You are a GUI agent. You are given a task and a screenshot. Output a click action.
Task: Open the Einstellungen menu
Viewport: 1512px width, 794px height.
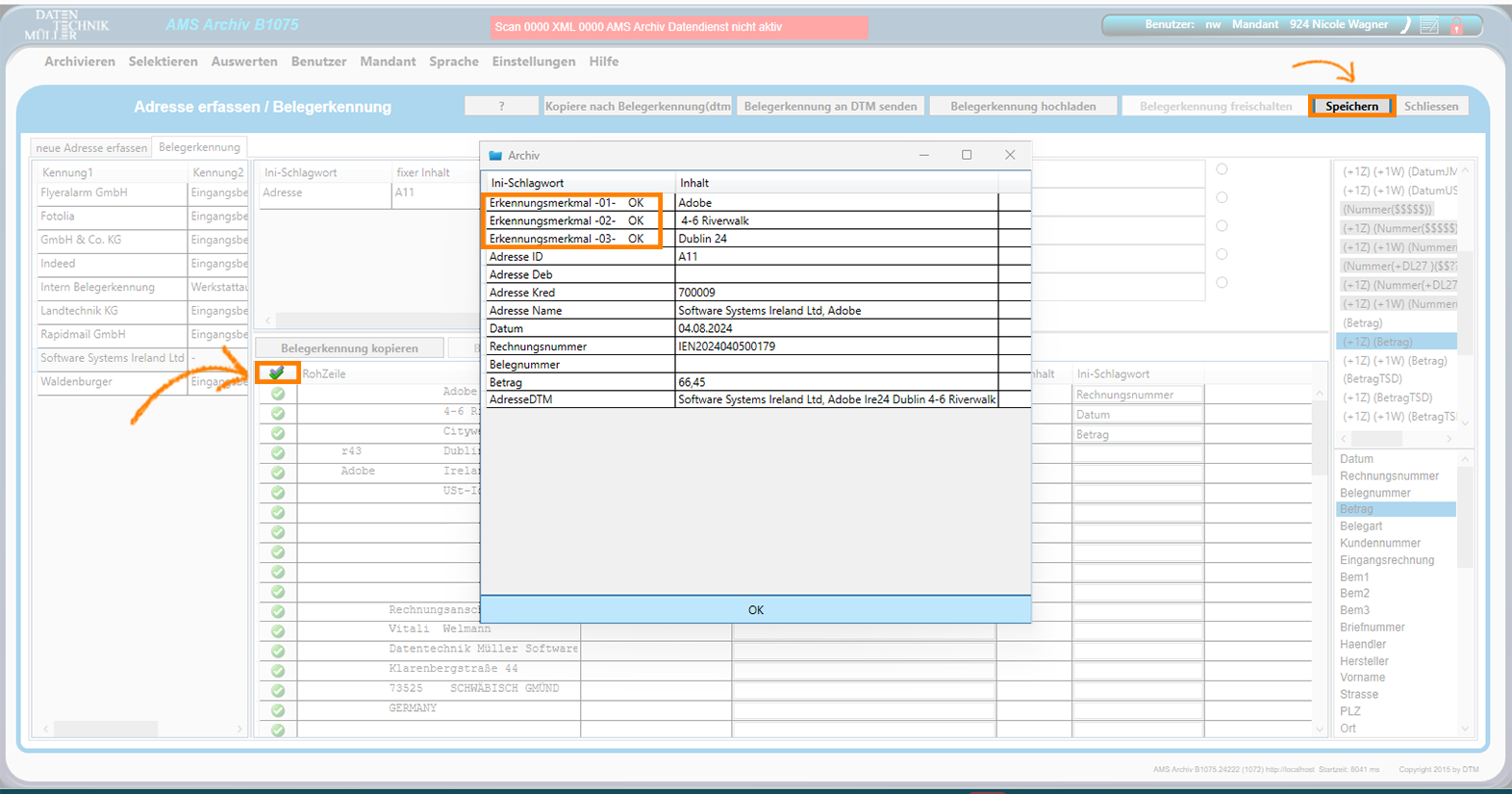pyautogui.click(x=533, y=62)
